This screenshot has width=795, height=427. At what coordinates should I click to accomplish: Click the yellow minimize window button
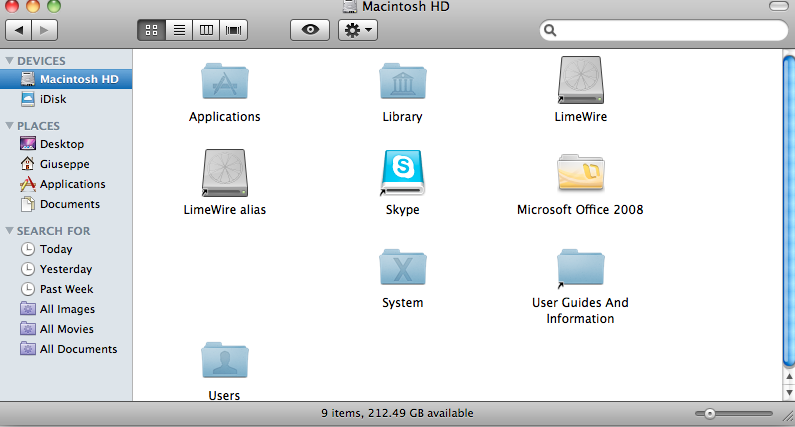[33, 6]
